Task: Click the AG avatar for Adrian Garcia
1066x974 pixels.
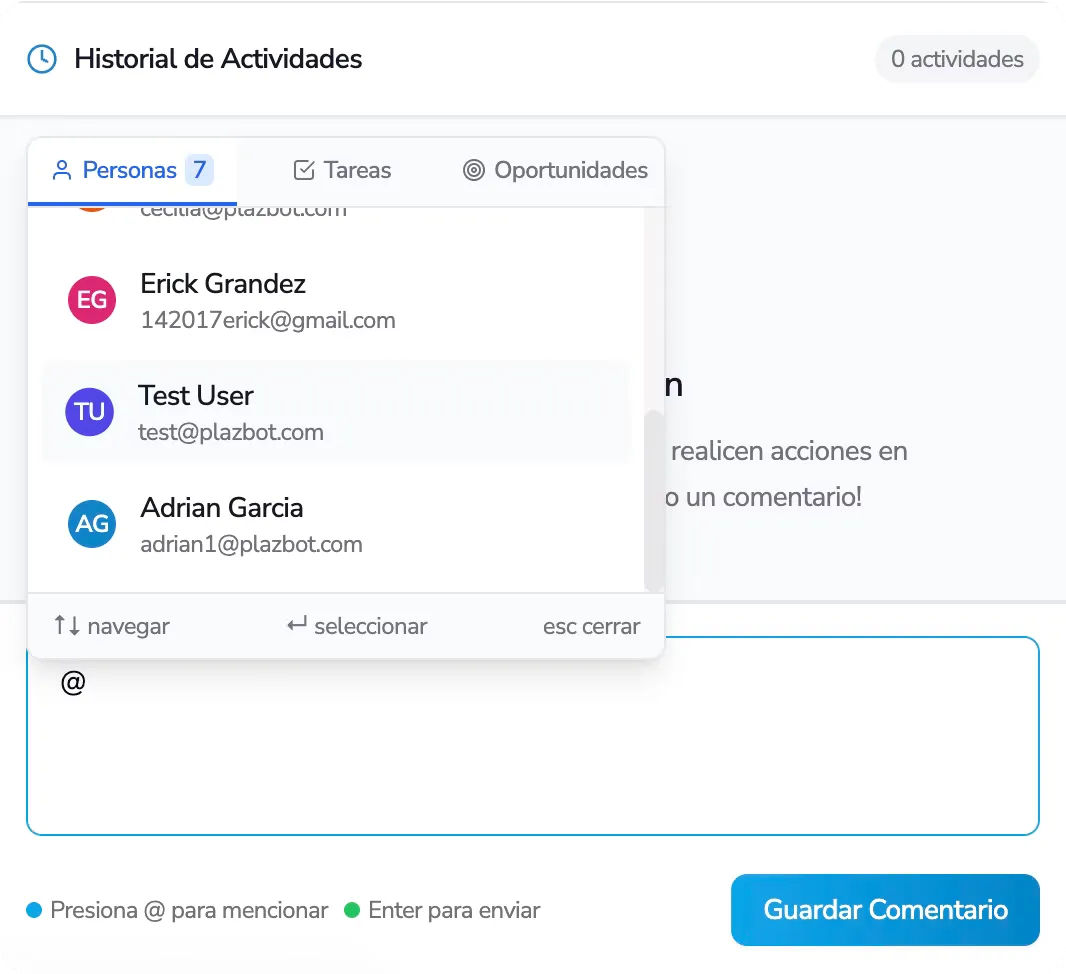Action: (91, 524)
